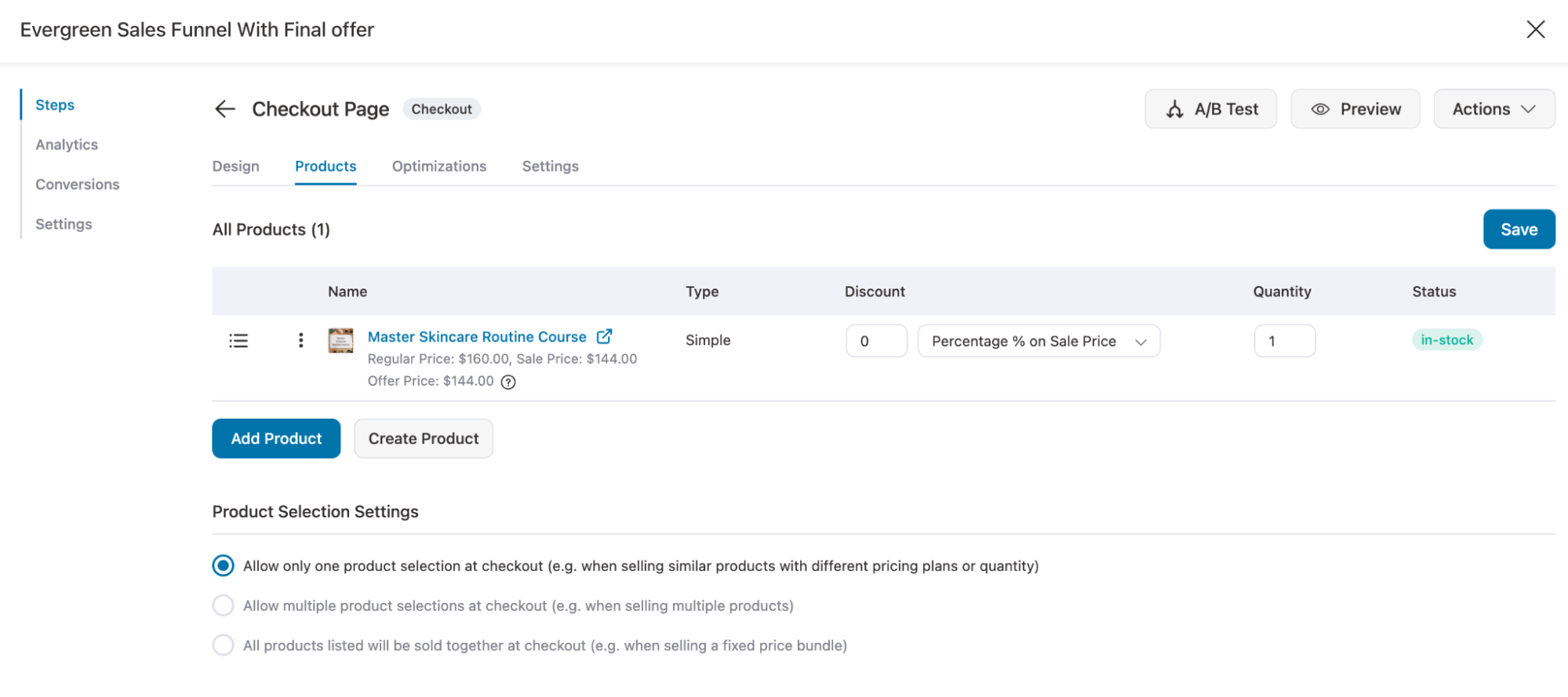Expand the Actions dropdown menu
1568x697 pixels.
[1493, 109]
